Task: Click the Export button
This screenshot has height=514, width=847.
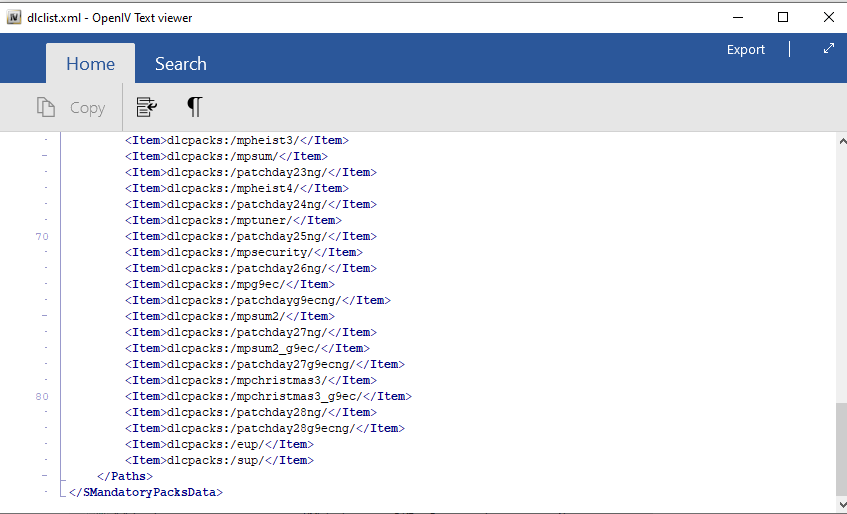Action: pyautogui.click(x=745, y=50)
